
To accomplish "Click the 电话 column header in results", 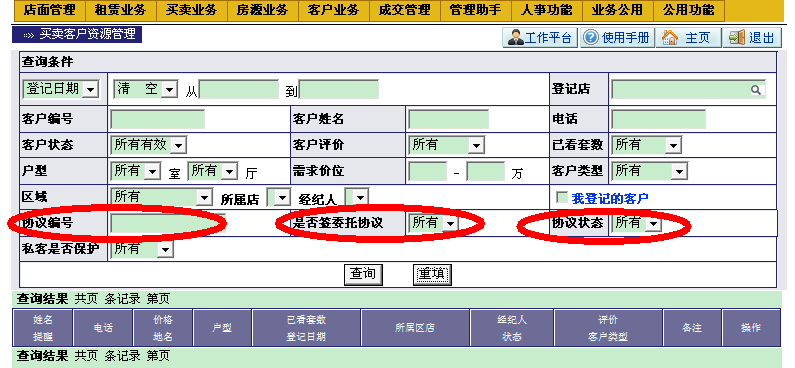I will point(103,328).
